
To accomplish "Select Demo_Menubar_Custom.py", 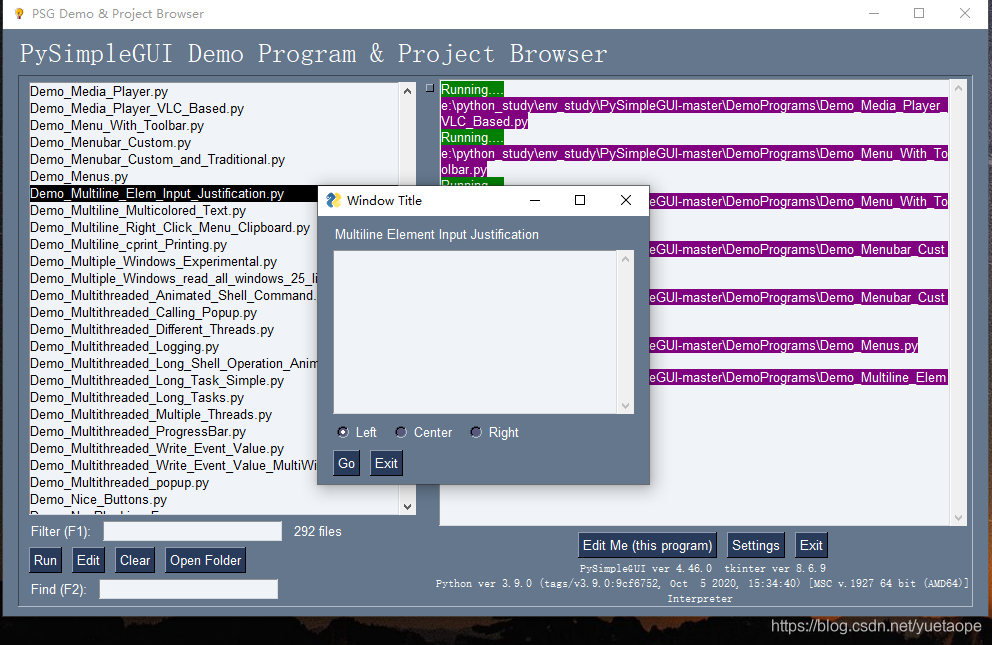I will point(214,143).
